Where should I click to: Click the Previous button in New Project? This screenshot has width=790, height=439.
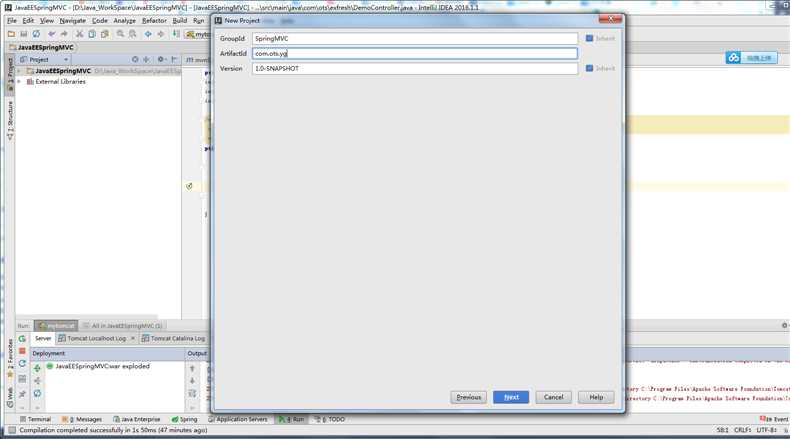click(x=469, y=397)
